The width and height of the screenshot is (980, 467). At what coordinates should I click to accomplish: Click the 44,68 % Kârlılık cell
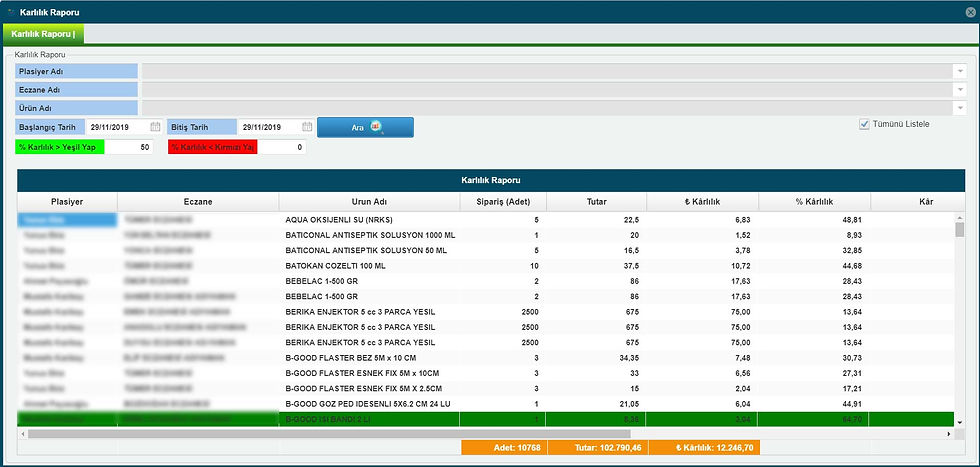[x=814, y=266]
